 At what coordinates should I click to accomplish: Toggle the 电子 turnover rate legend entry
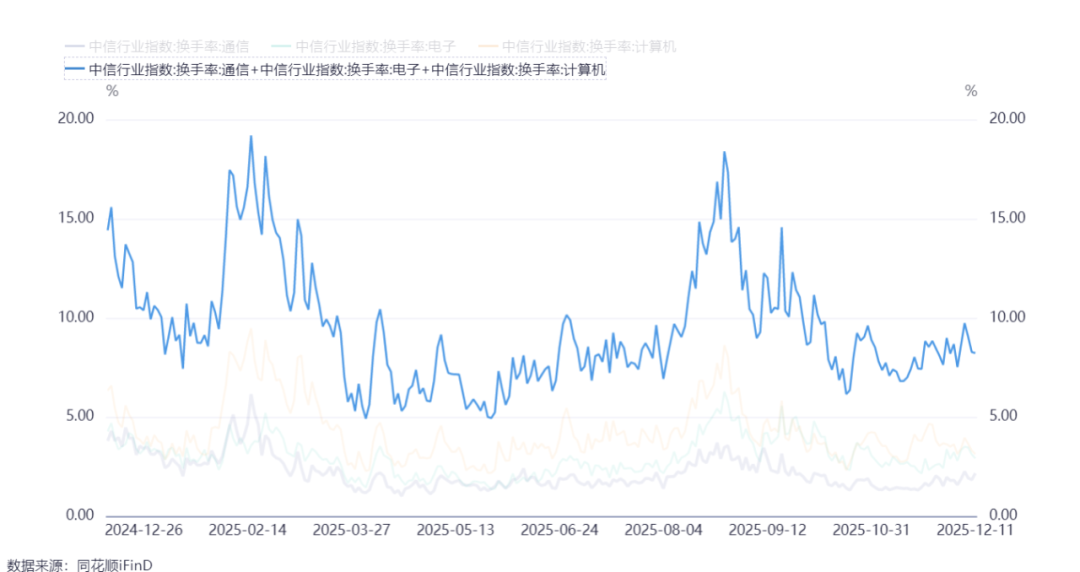(x=364, y=47)
